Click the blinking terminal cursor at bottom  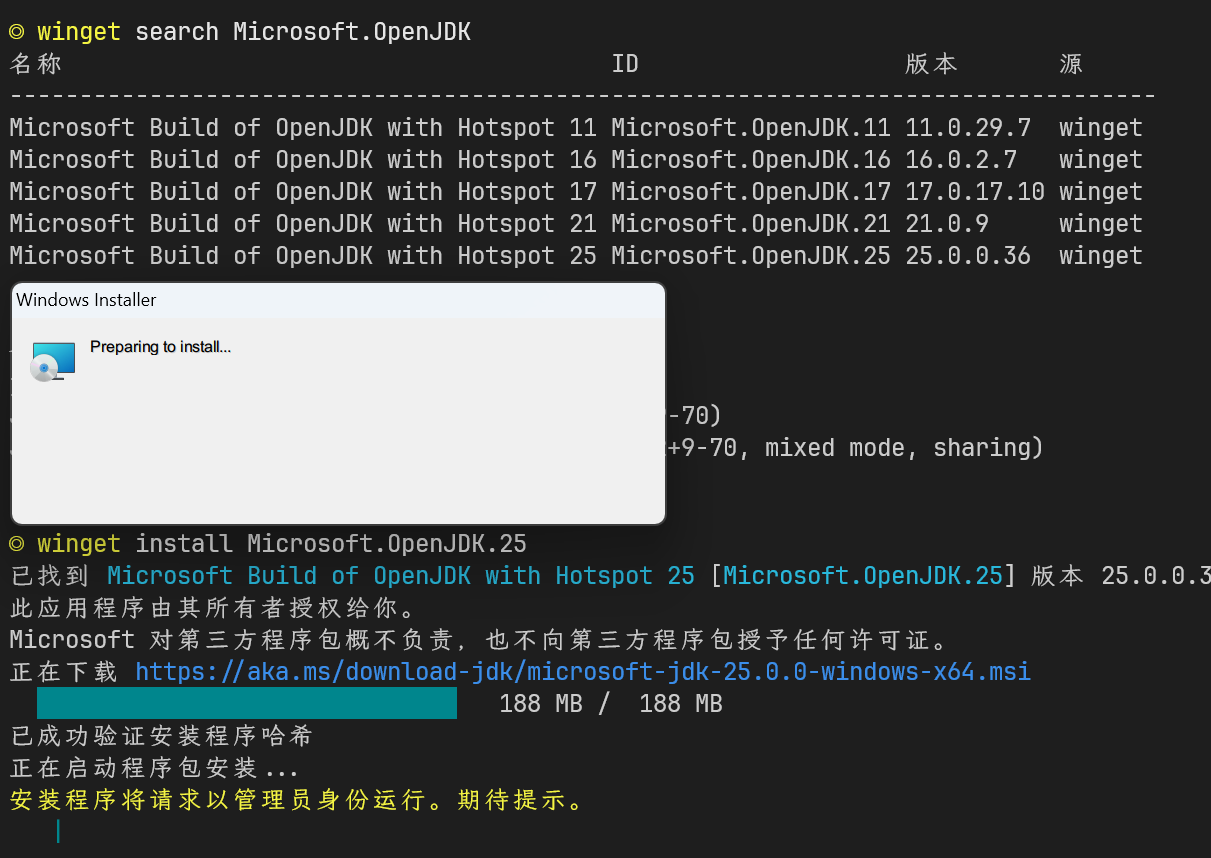tap(58, 831)
